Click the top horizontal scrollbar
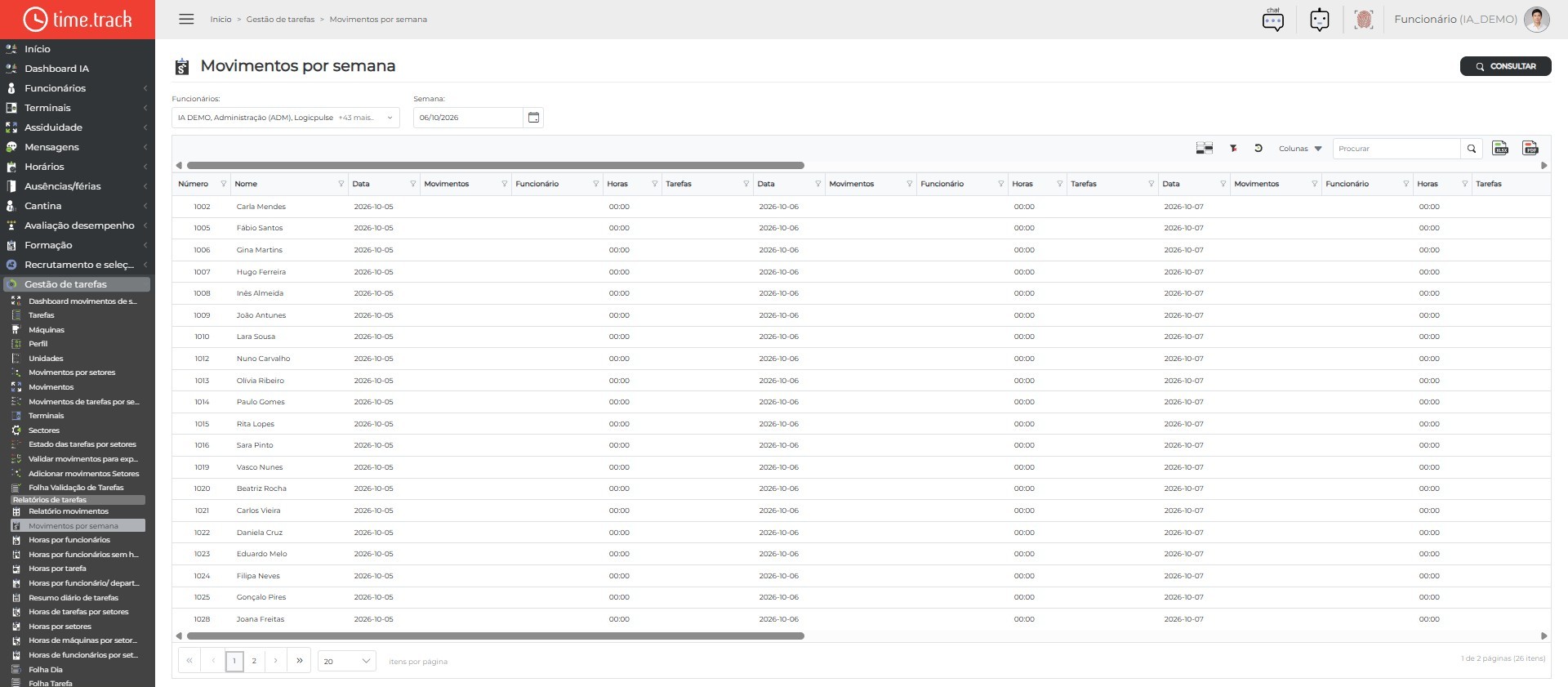 point(496,165)
